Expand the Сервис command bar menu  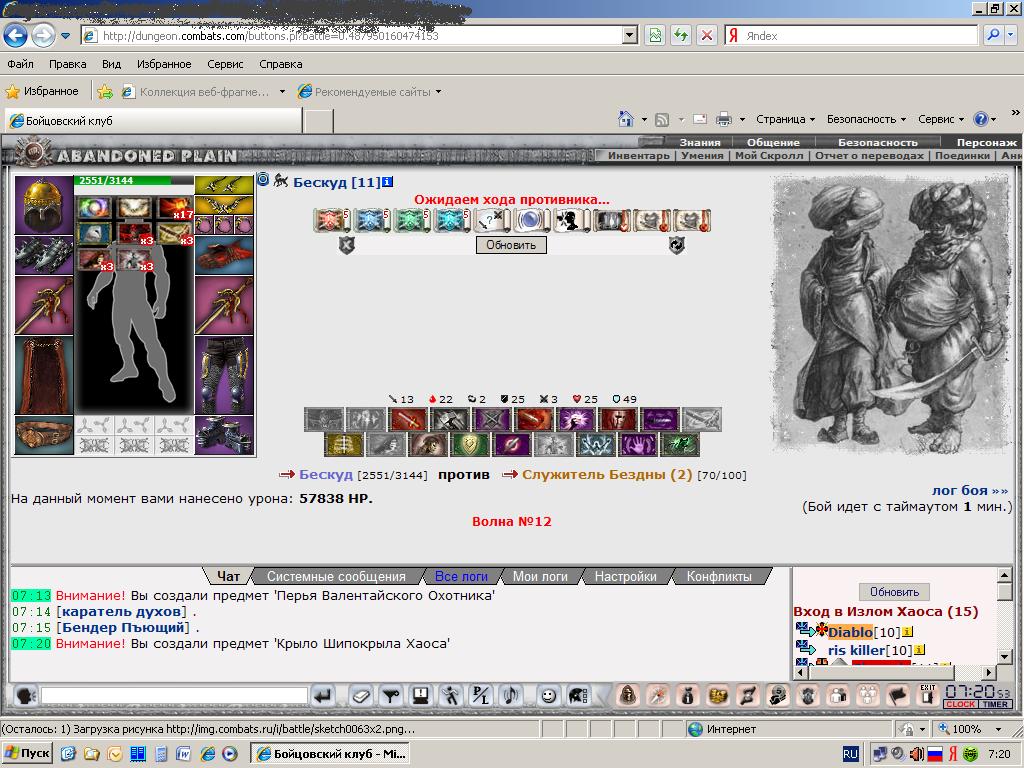click(x=941, y=119)
